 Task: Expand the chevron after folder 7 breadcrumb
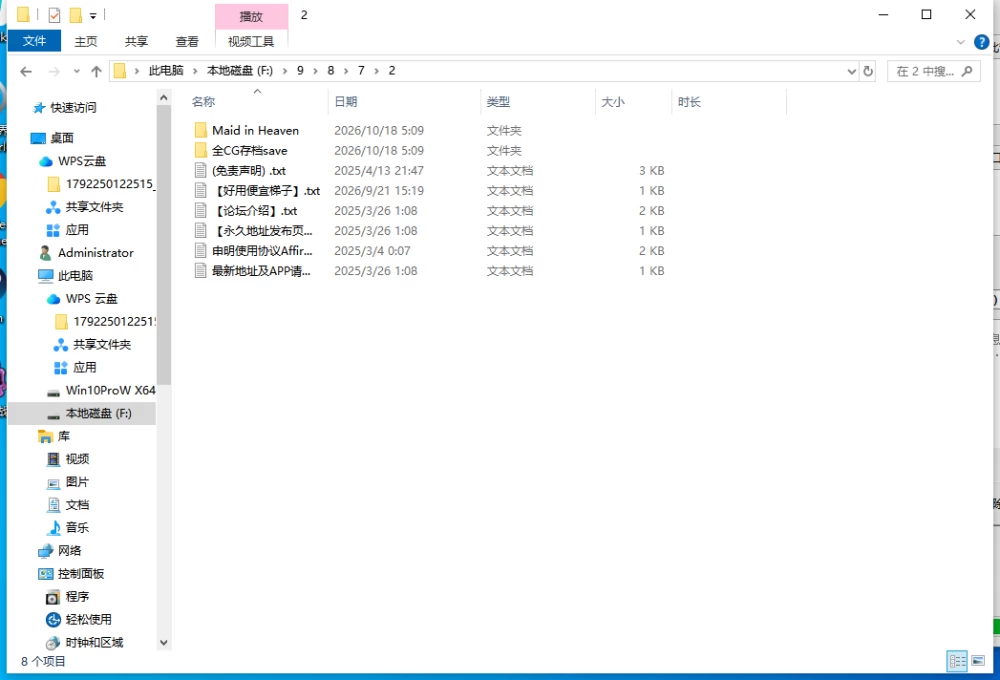(x=376, y=71)
